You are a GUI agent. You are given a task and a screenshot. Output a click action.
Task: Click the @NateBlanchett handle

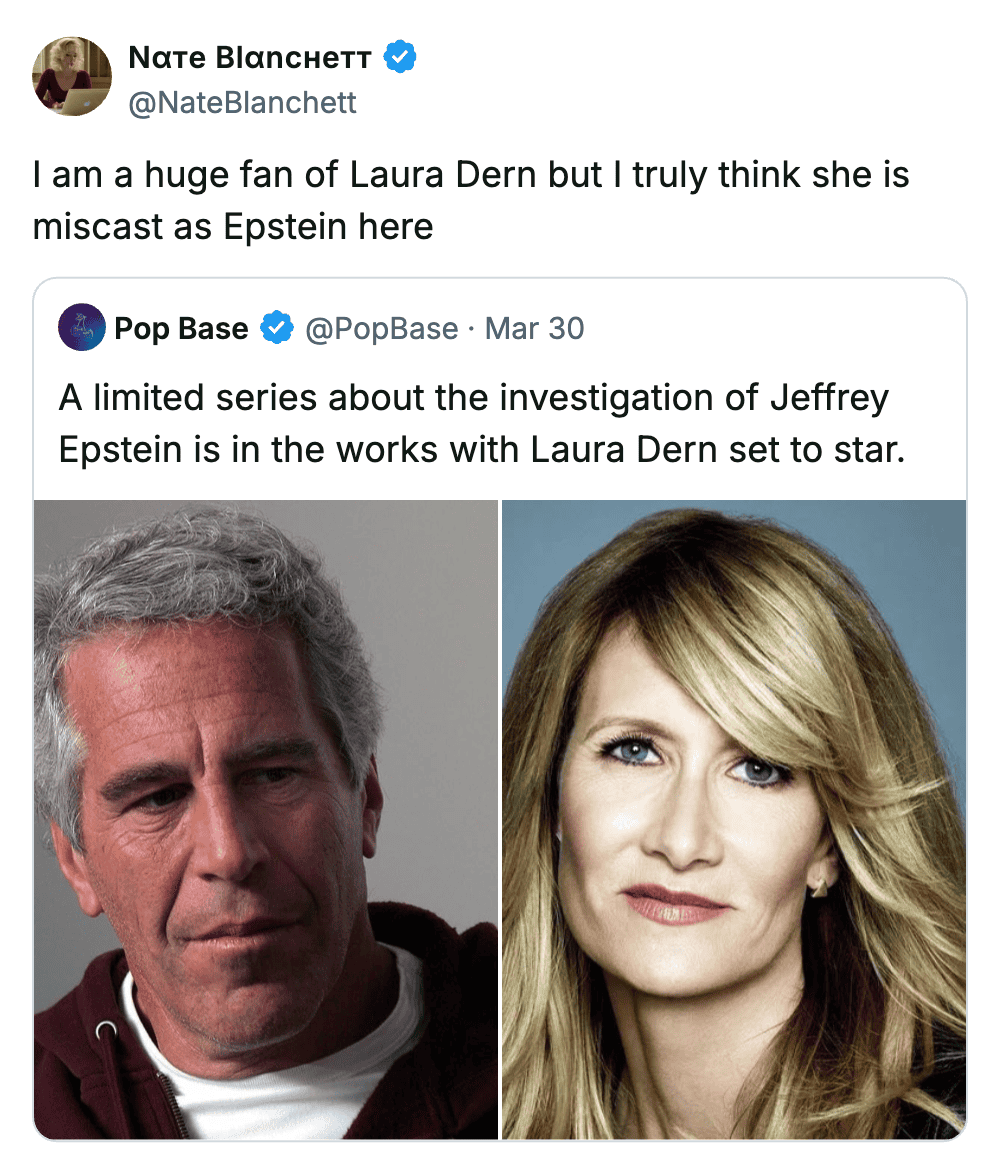tap(242, 103)
